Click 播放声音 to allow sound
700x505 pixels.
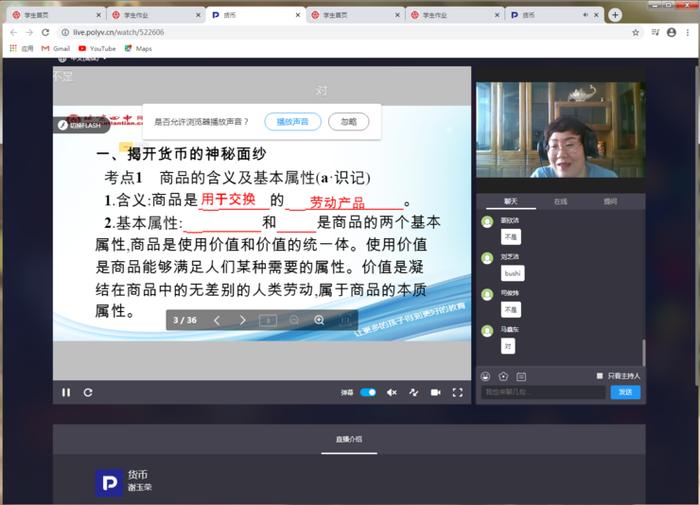(x=292, y=121)
